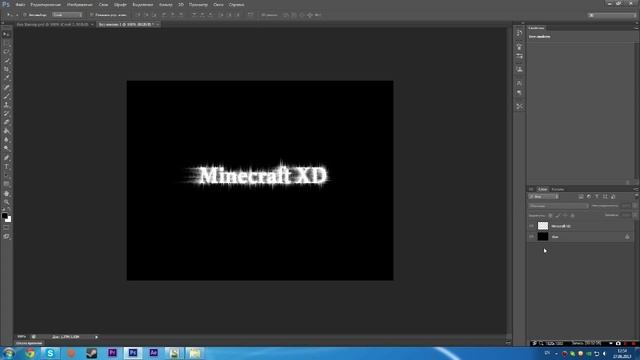This screenshot has width=640, height=360.
Task: Filter layers by adjustment layers icon
Action: (589, 197)
